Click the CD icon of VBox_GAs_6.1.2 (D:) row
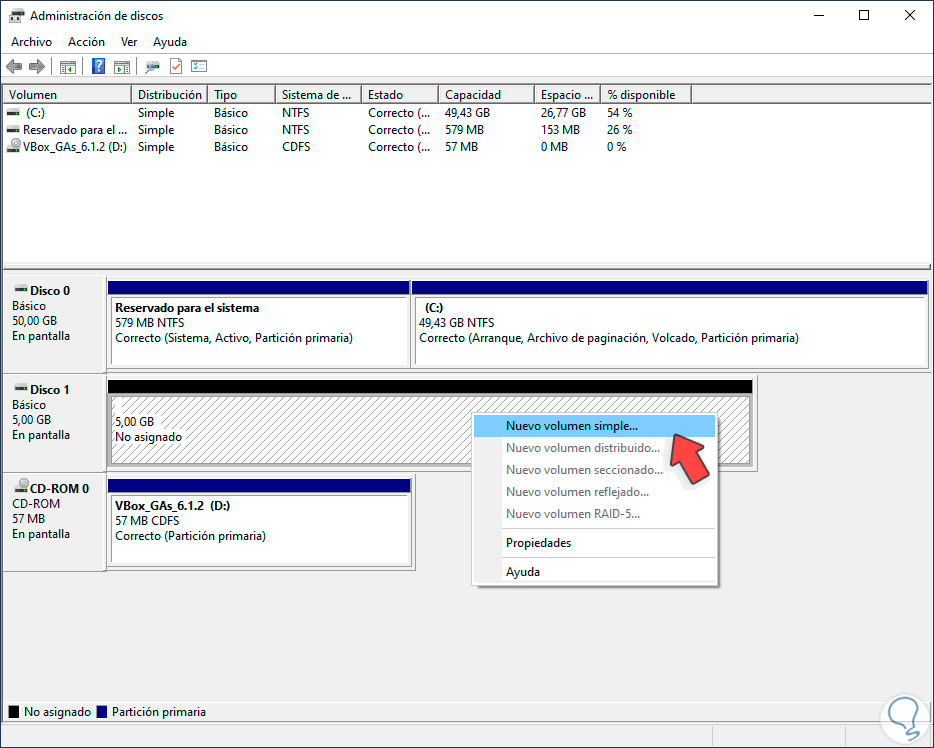Image resolution: width=934 pixels, height=748 pixels. (x=13, y=145)
